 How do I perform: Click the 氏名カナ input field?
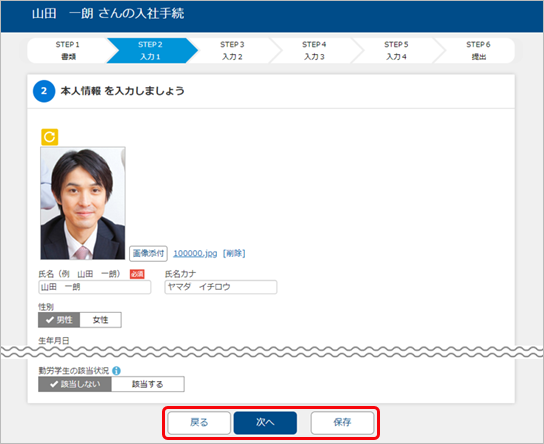pyautogui.click(x=221, y=287)
